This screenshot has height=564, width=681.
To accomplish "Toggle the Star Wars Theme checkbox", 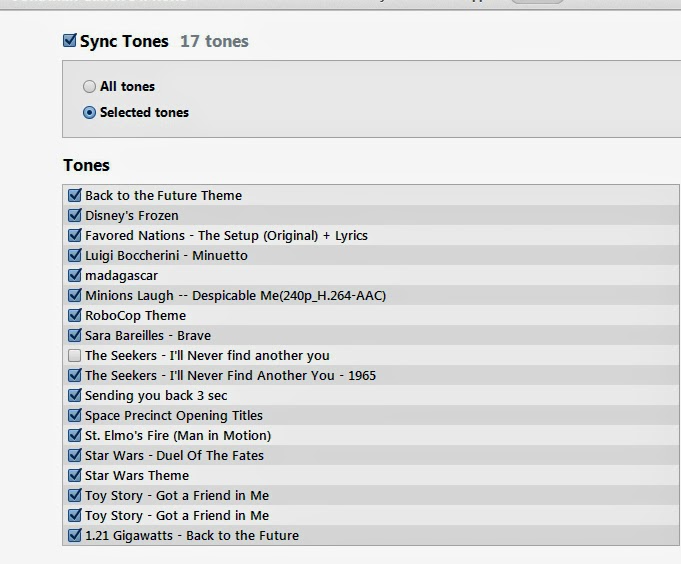I will 75,476.
